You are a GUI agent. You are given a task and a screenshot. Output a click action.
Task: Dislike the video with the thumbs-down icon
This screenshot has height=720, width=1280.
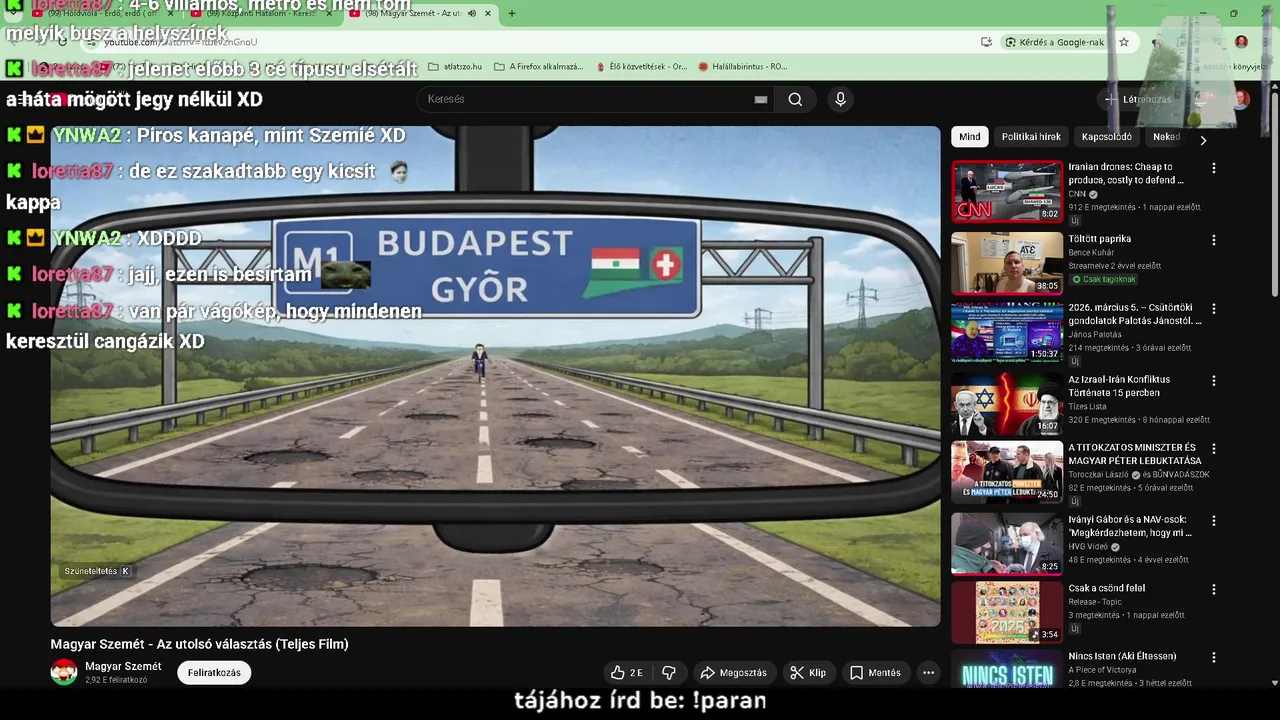(x=669, y=673)
